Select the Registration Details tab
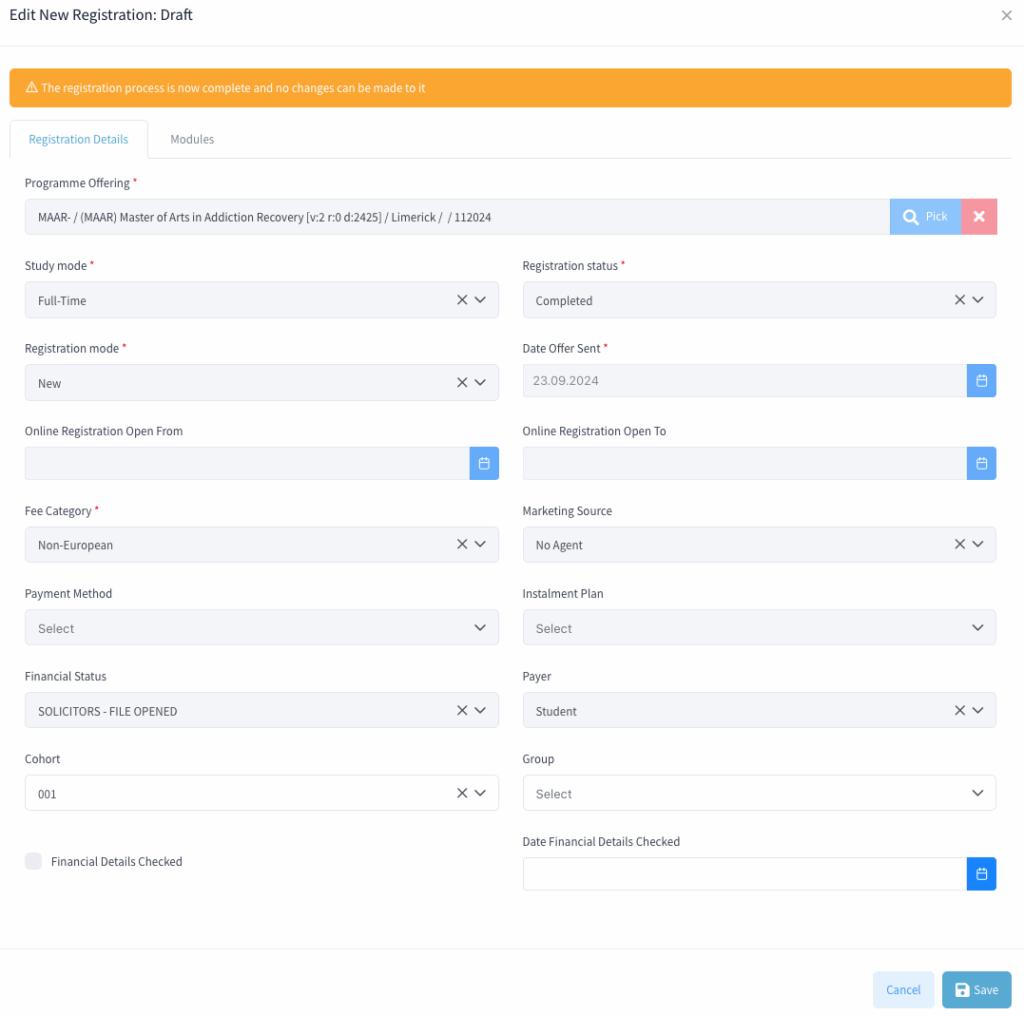This screenshot has width=1024, height=1016. pos(78,139)
